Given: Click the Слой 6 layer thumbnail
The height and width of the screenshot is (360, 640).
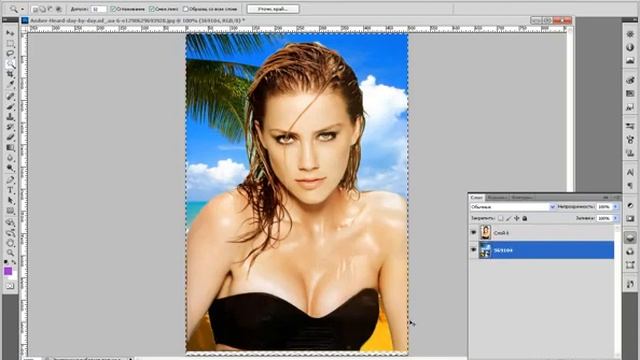Looking at the screenshot, I should (485, 233).
